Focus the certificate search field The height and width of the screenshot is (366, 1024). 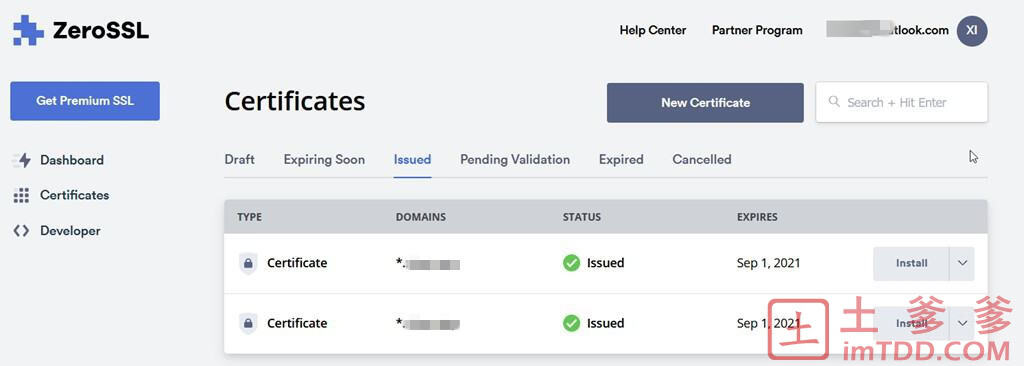pos(901,102)
